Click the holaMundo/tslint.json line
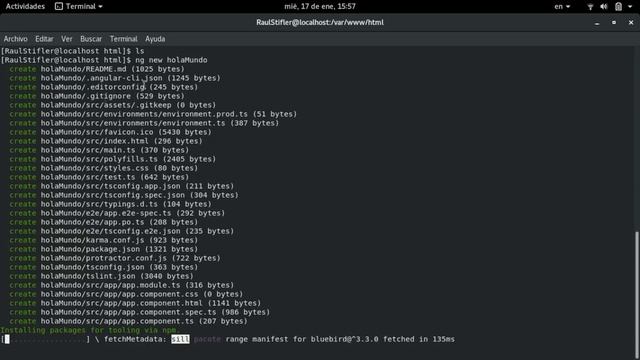 [101, 276]
